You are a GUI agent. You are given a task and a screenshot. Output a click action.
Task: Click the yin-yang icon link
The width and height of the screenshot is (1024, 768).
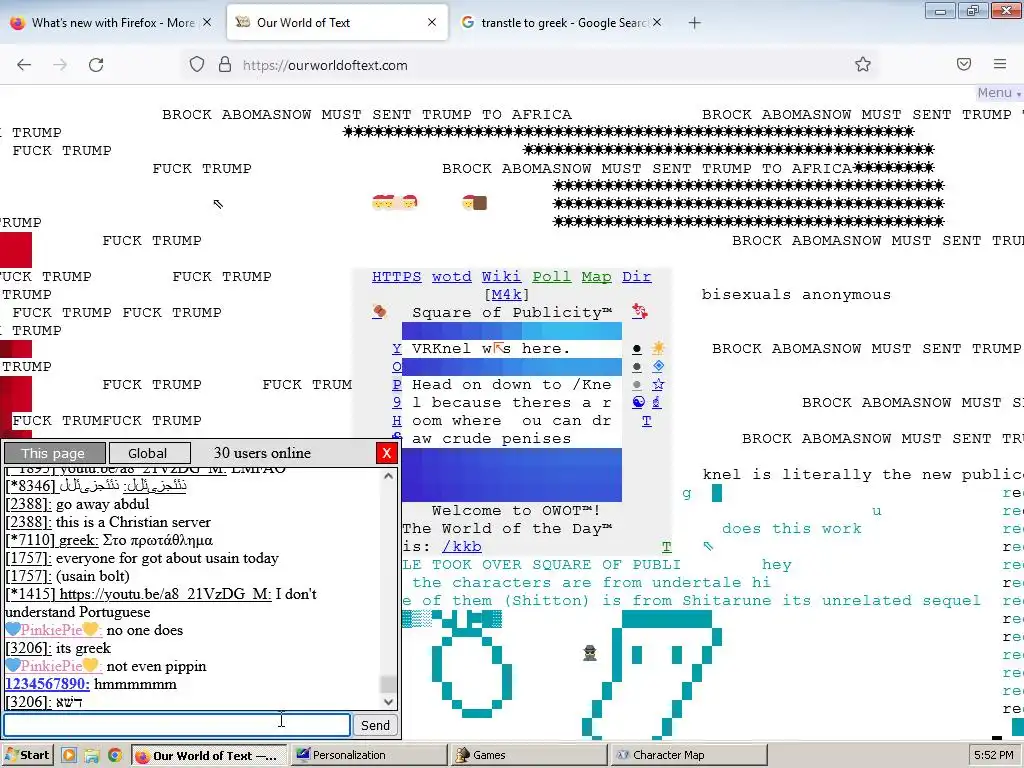coord(639,402)
